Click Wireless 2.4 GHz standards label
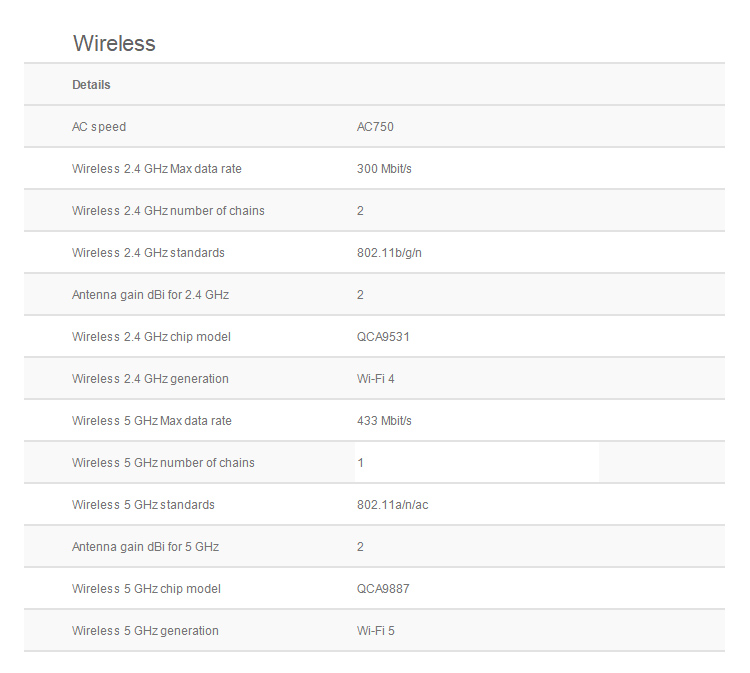Image resolution: width=750 pixels, height=673 pixels. (148, 253)
